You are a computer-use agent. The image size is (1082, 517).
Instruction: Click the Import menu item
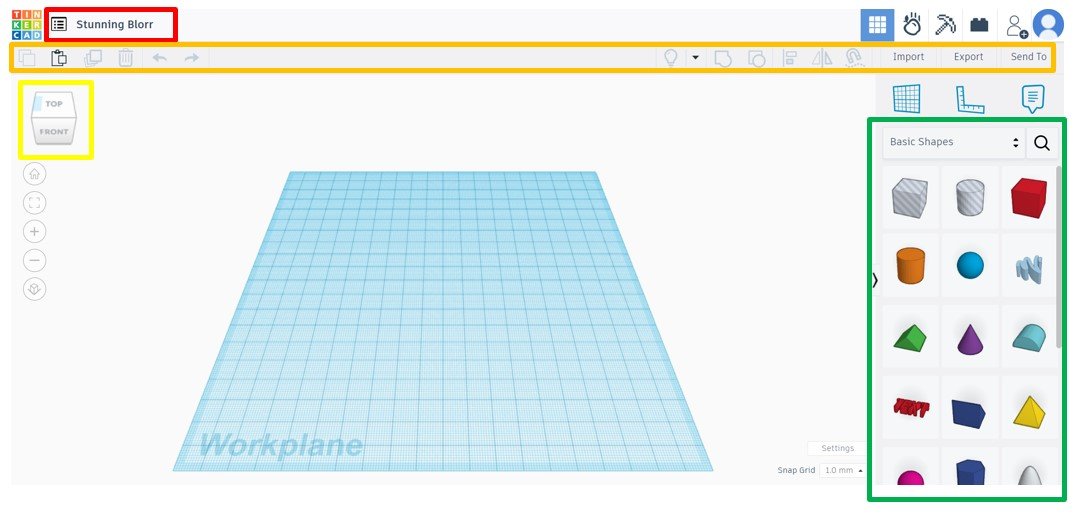point(908,57)
